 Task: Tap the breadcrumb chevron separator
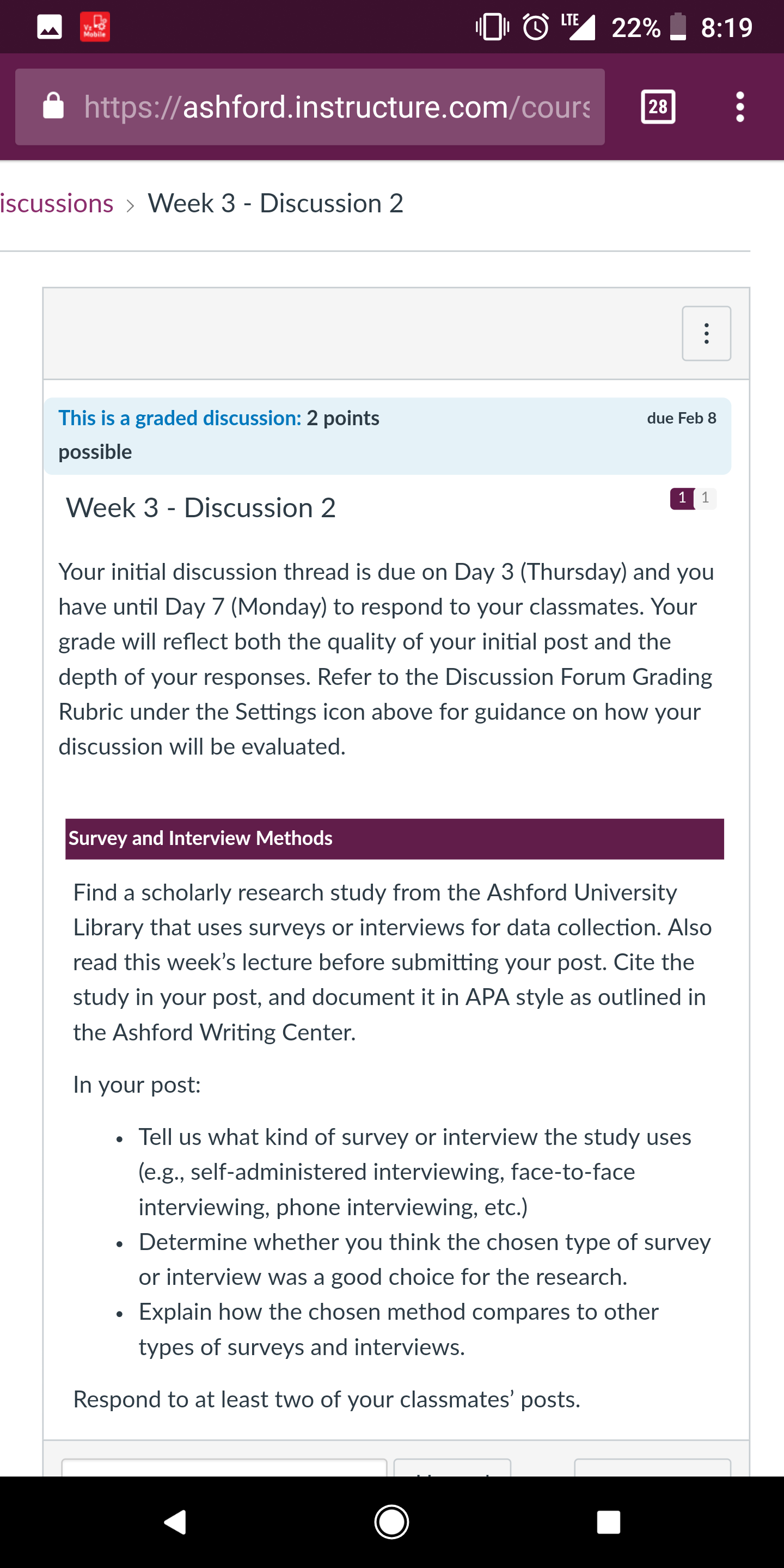point(130,205)
